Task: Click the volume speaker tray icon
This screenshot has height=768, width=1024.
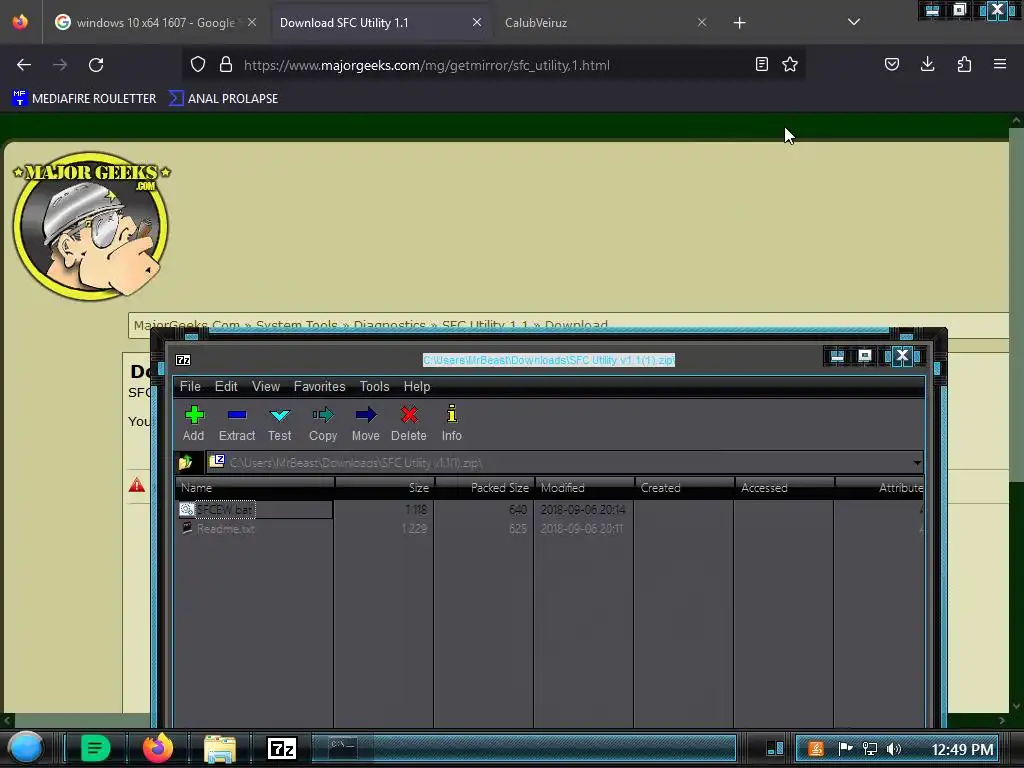Action: point(894,749)
